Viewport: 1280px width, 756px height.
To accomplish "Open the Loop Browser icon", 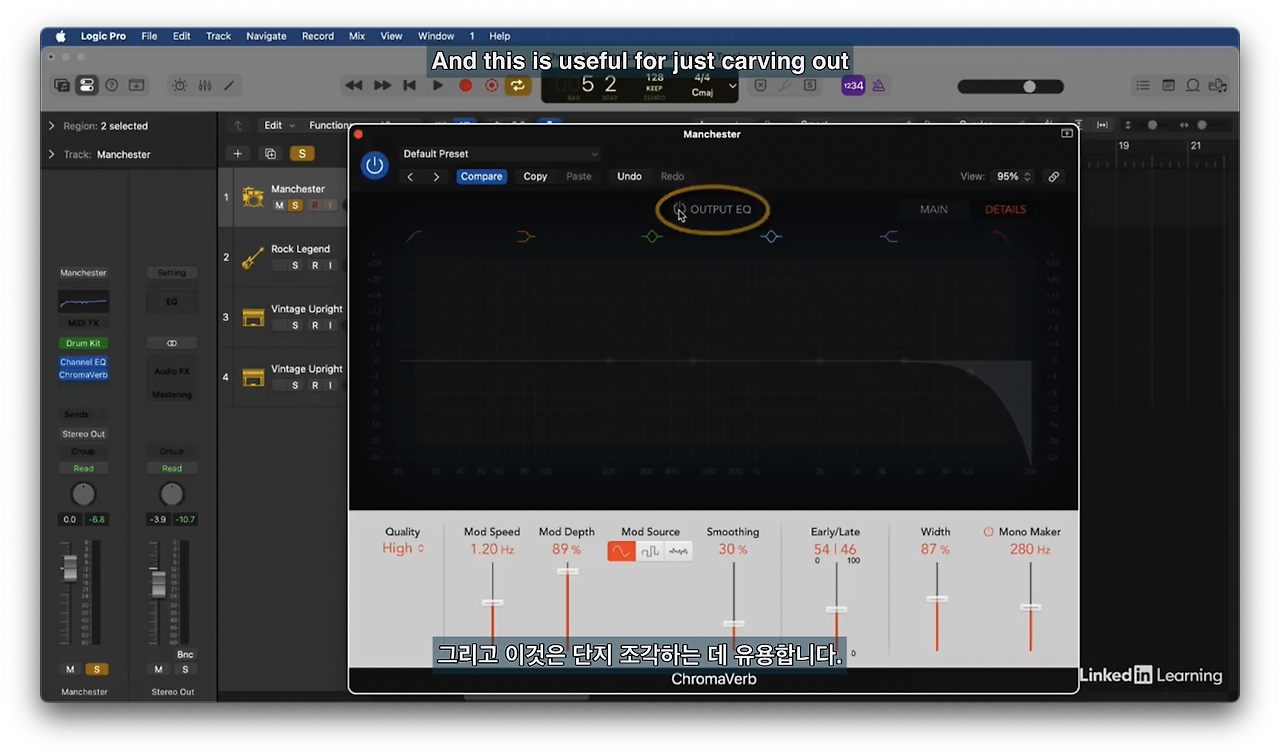I will (1192, 86).
